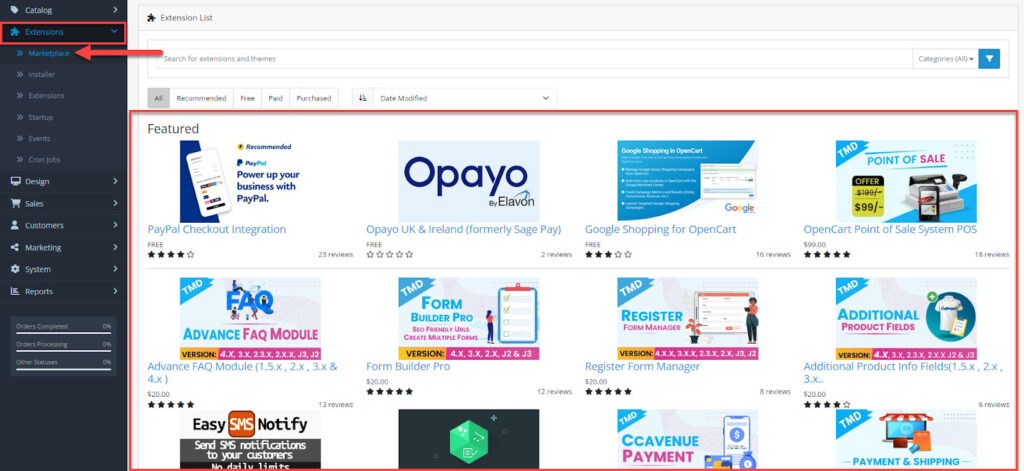Open Google Shopping for OpenCart link
1024x471 pixels.
[660, 229]
